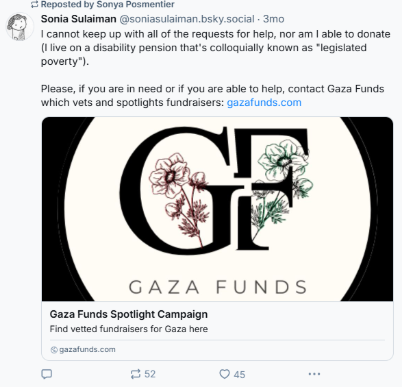Click the 3mo timestamp of the post

(x=273, y=19)
